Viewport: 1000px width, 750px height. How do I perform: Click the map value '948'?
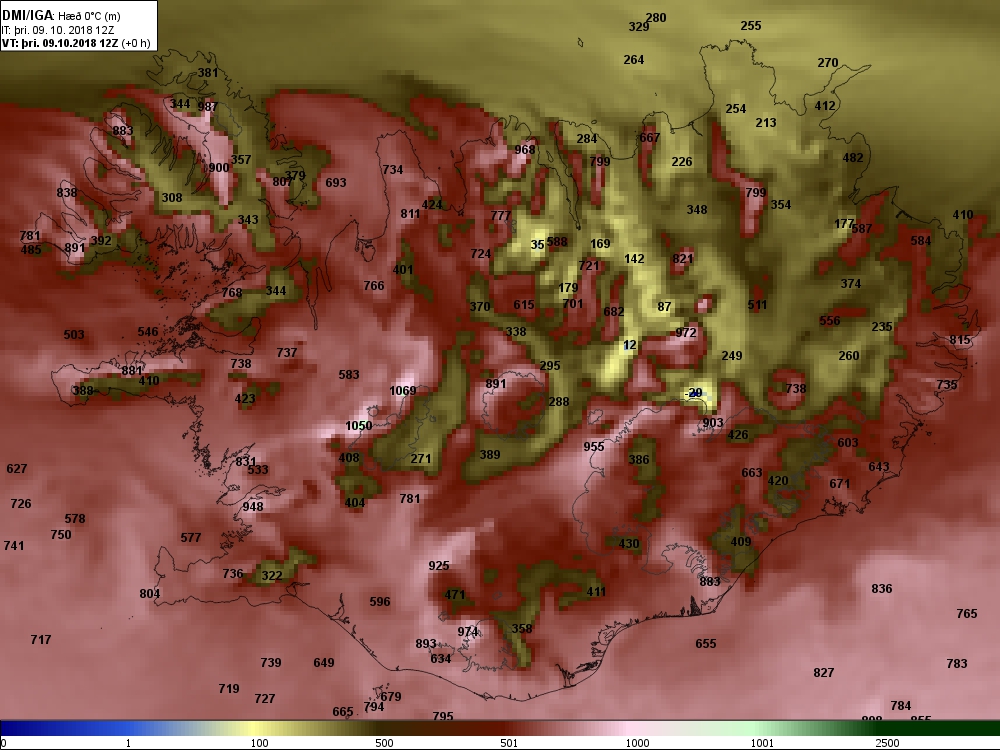253,506
